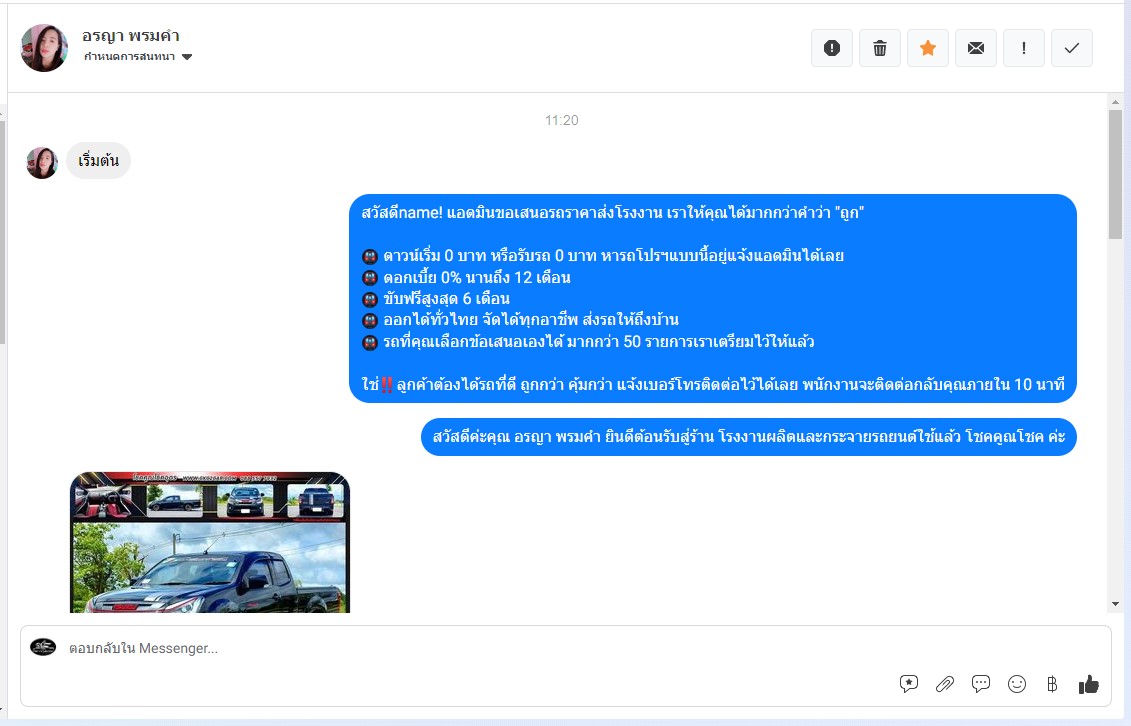Click the chat vertical scrollbar thumb
The width and height of the screenshot is (1131, 726).
(1116, 174)
